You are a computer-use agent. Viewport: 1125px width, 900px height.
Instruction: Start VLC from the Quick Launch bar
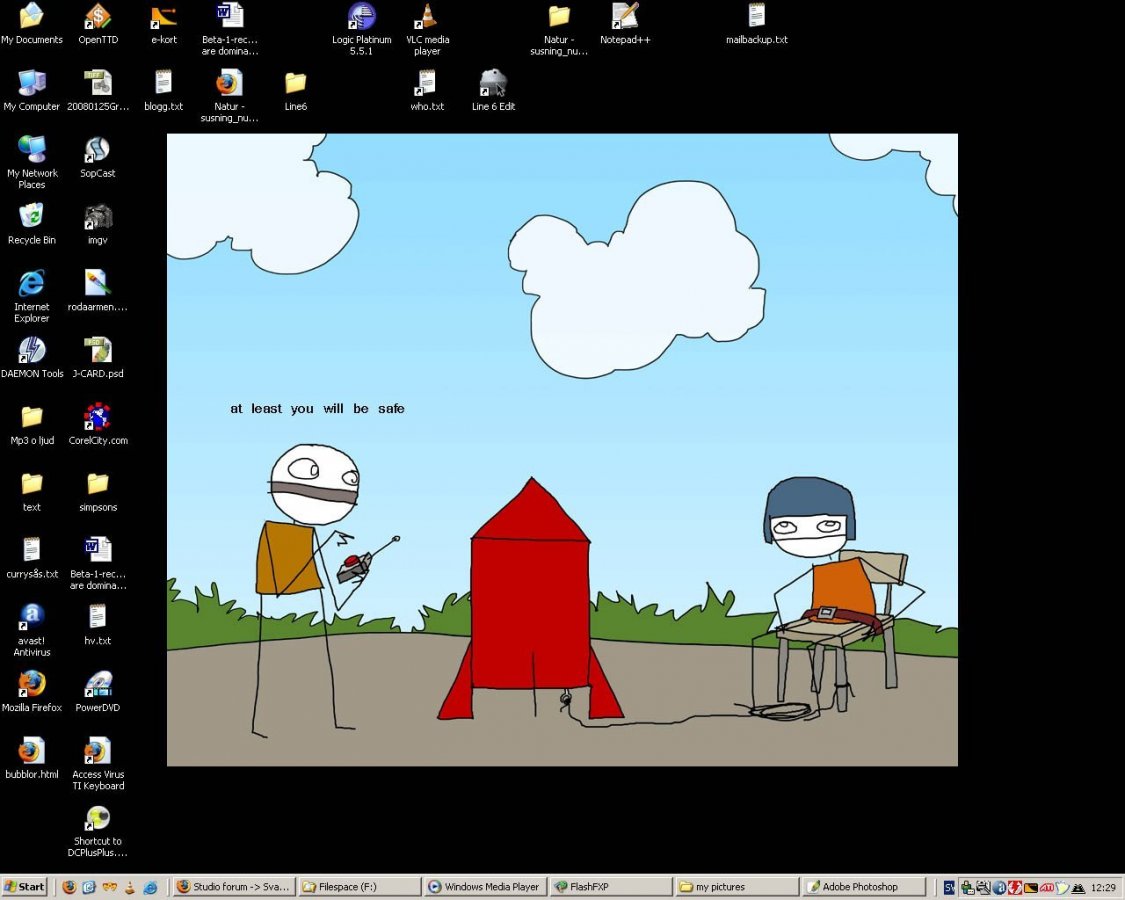[130, 887]
